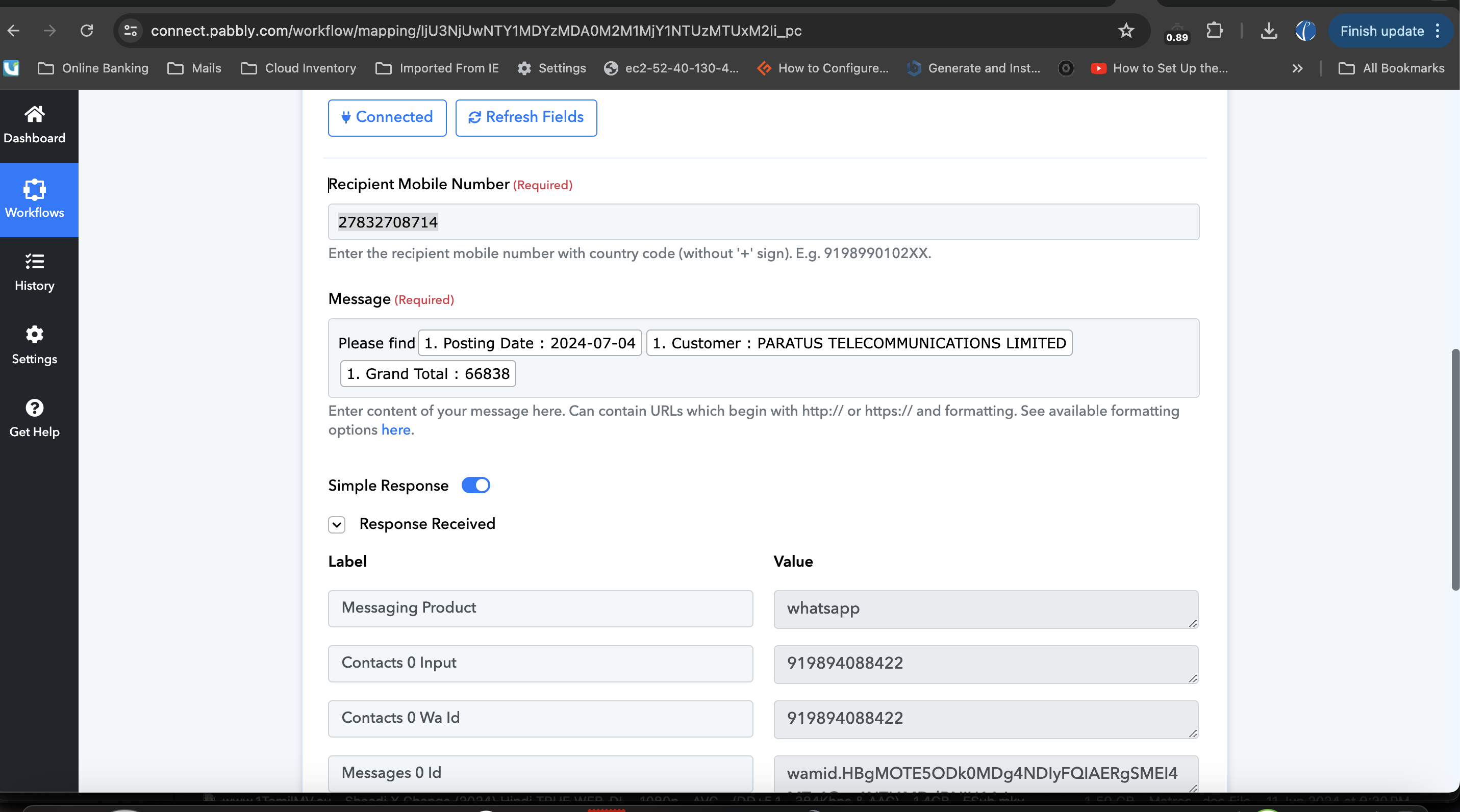
Task: Click the Messages 0 Id value field
Action: click(x=986, y=773)
